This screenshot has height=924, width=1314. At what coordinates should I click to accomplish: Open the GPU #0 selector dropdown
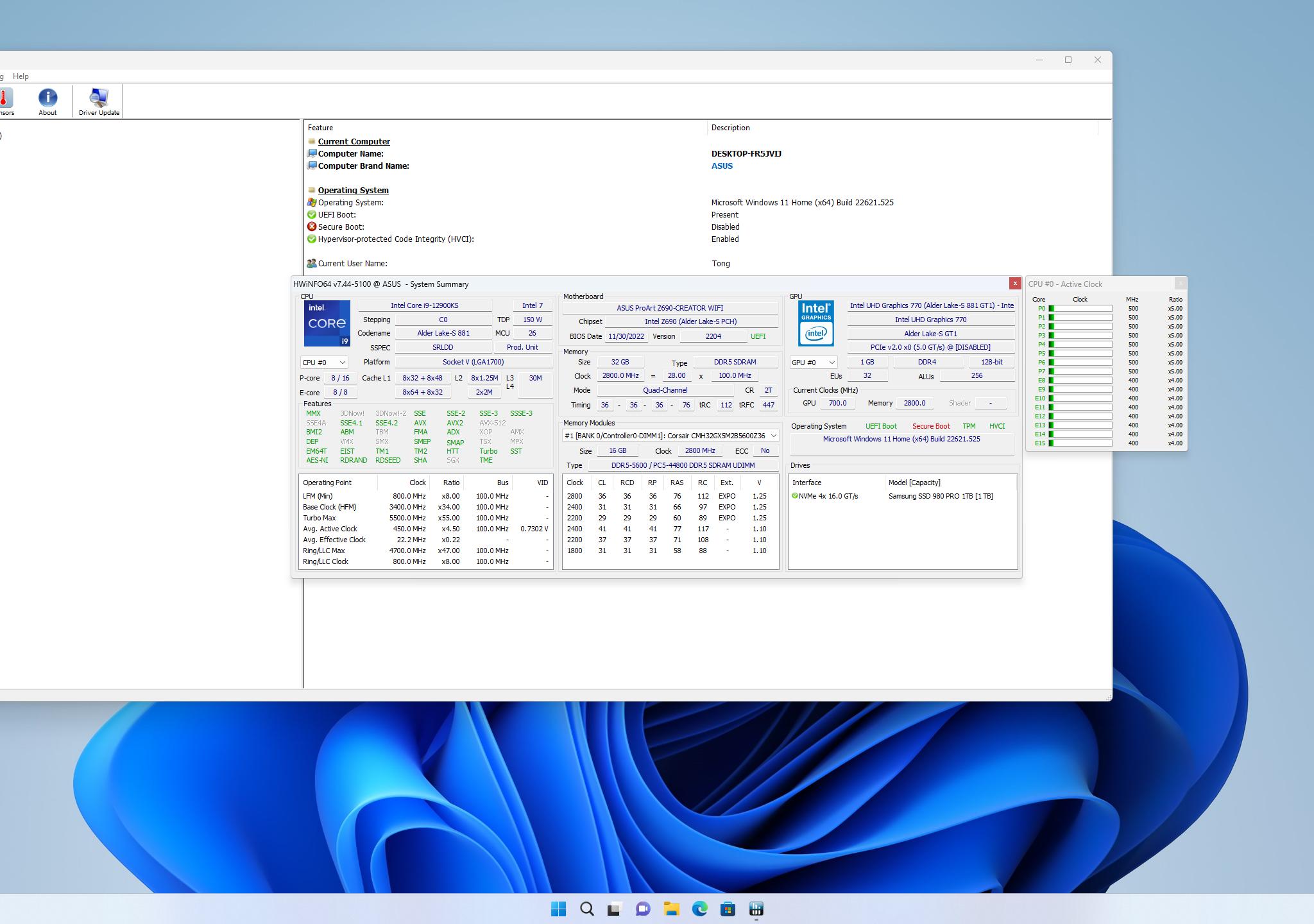pos(813,363)
